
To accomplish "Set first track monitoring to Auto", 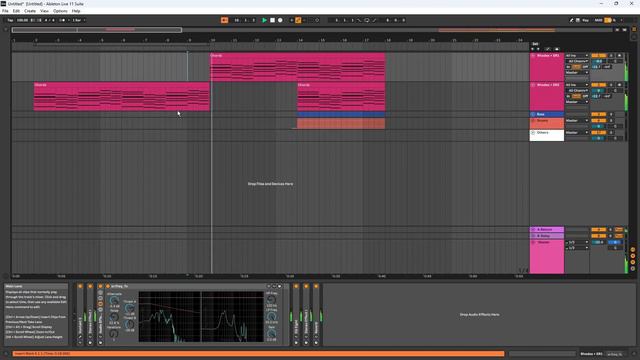I will pos(576,67).
